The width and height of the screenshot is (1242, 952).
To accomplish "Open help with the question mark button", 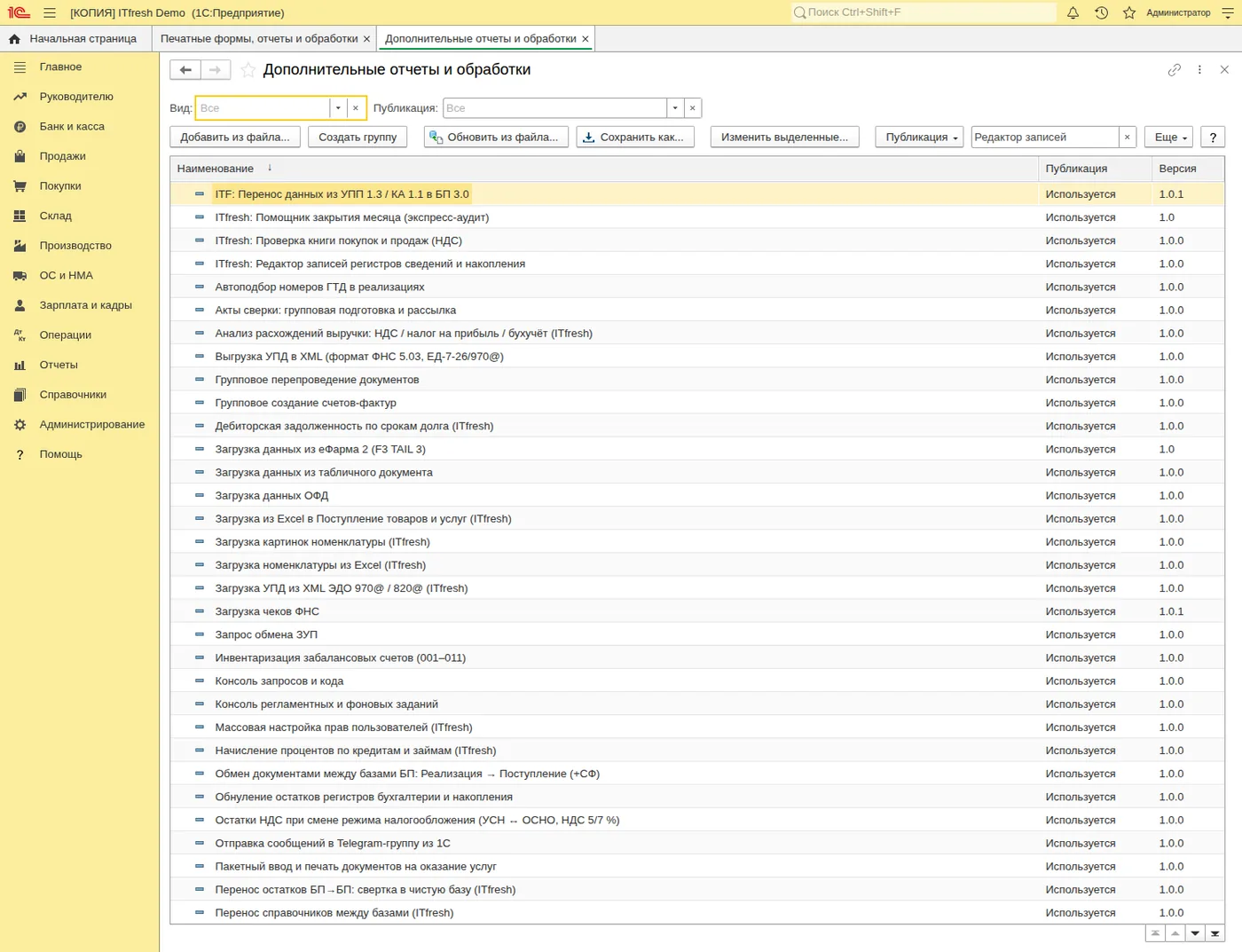I will click(x=1213, y=137).
